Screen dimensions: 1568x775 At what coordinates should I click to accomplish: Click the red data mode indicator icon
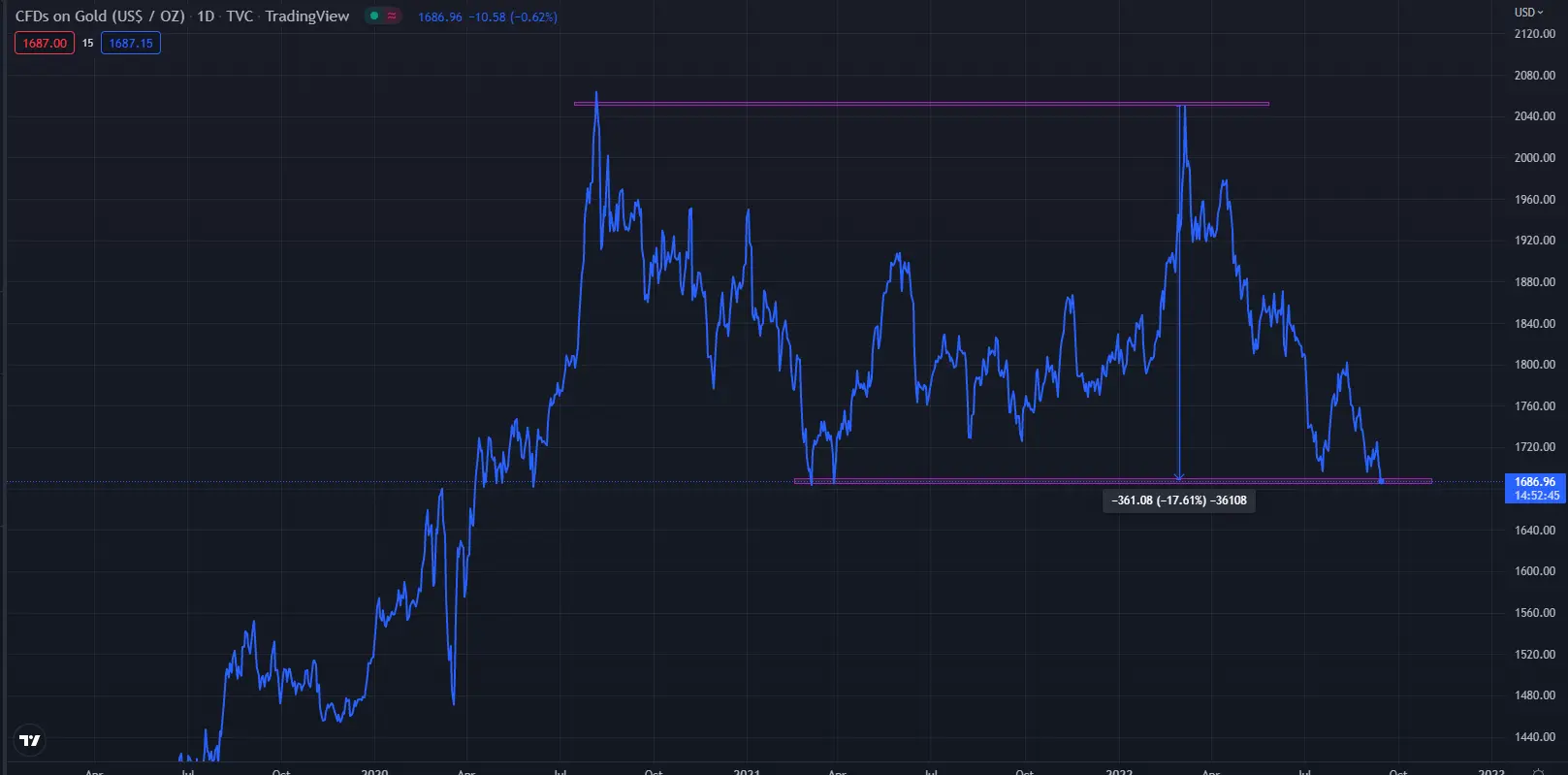(392, 16)
